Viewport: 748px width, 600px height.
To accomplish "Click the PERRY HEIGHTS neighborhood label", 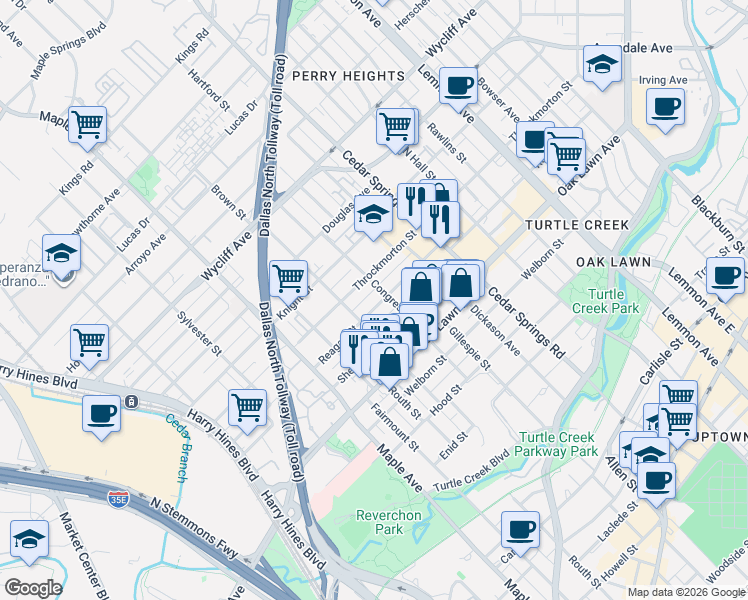I will [348, 76].
